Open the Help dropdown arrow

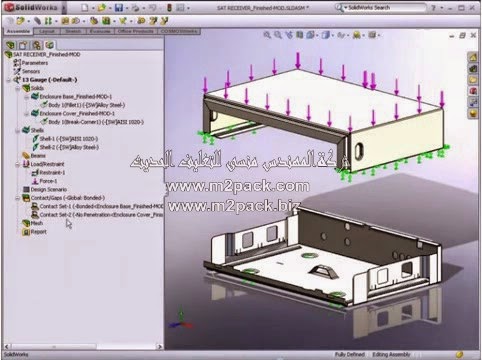click(x=441, y=8)
